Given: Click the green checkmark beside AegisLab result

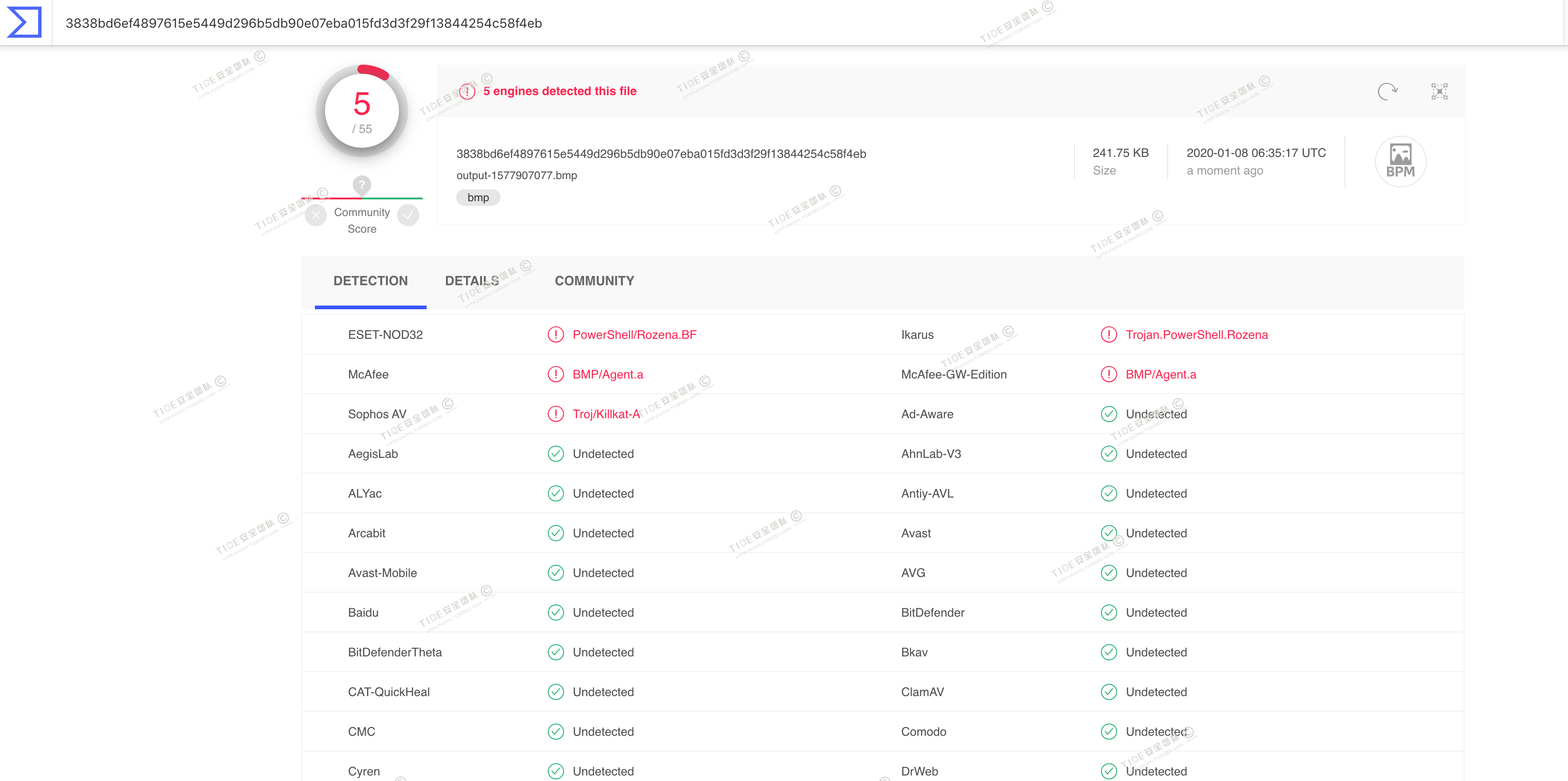Looking at the screenshot, I should 555,453.
